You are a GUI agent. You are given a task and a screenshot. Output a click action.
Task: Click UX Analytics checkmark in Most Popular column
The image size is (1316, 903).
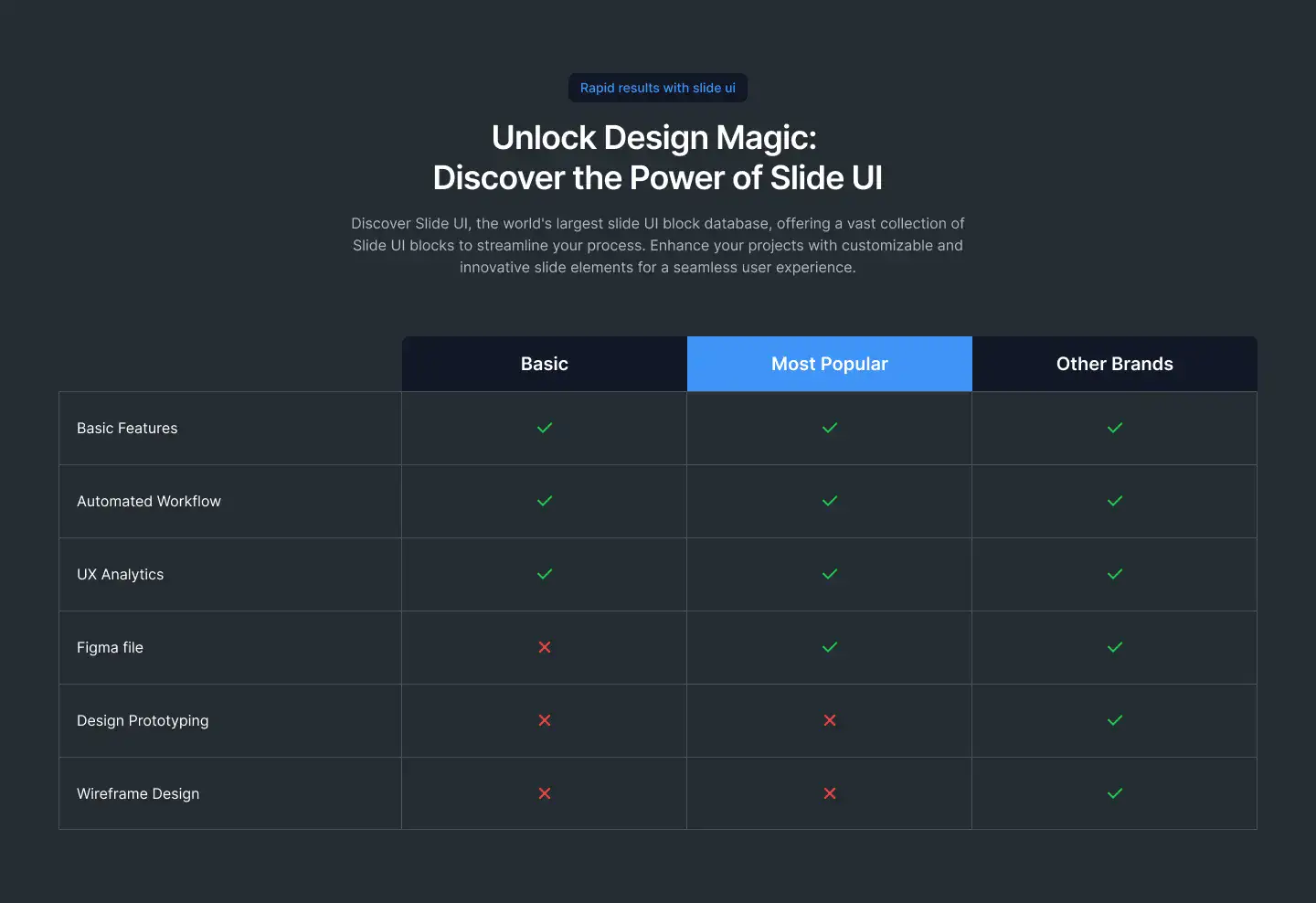[x=830, y=574]
